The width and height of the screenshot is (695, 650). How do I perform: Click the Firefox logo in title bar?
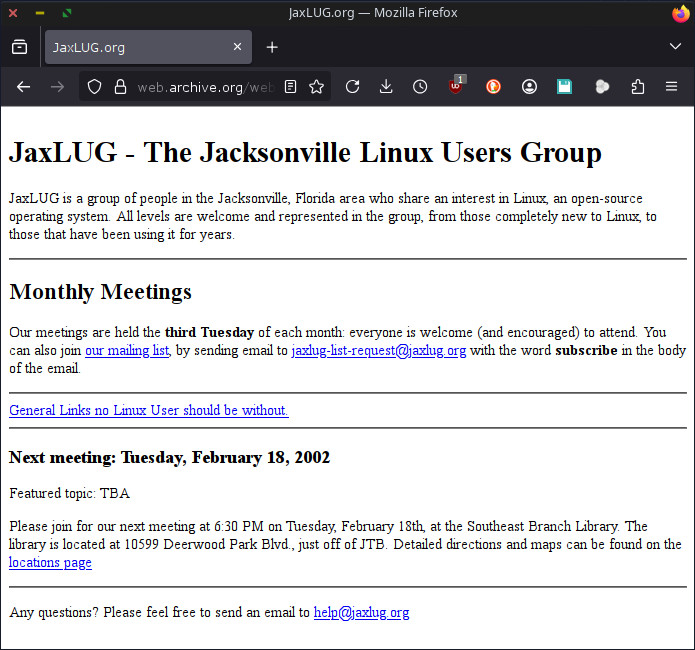681,13
